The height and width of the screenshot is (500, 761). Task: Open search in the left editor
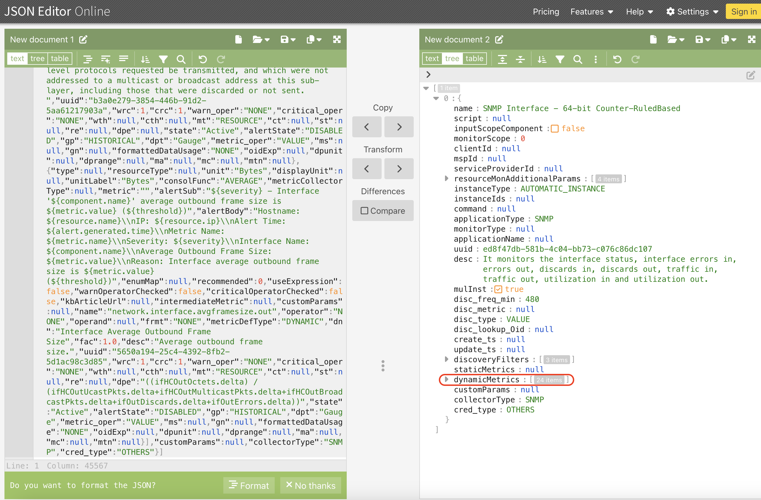(181, 59)
